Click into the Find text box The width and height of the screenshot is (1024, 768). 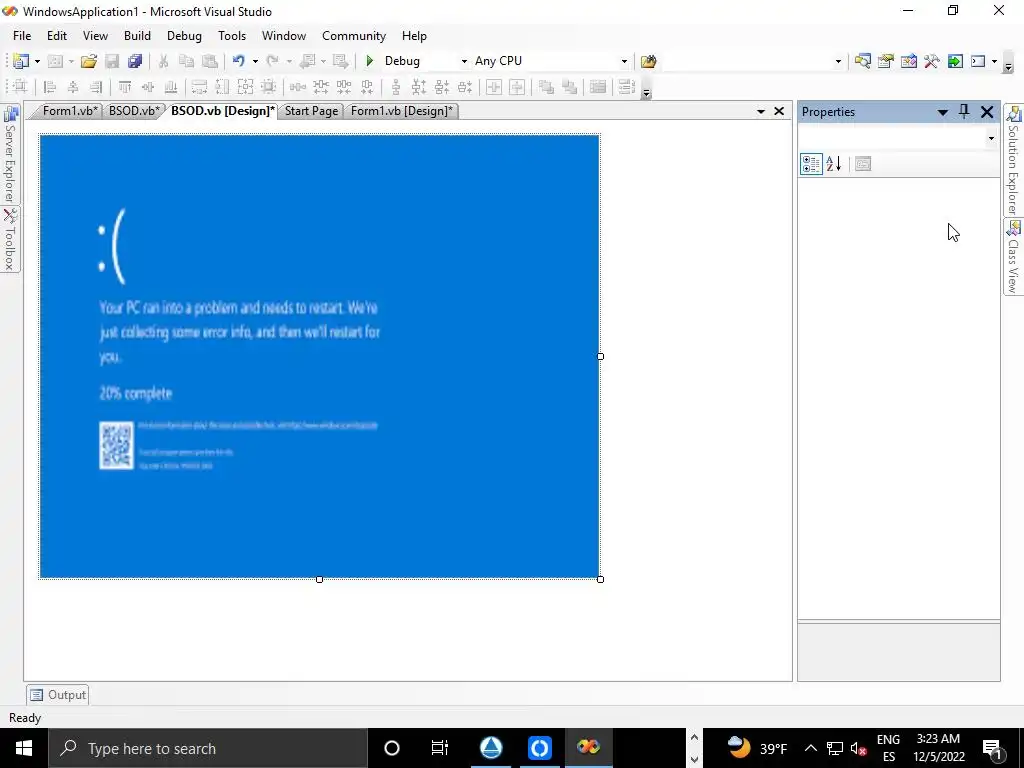pyautogui.click(x=746, y=61)
